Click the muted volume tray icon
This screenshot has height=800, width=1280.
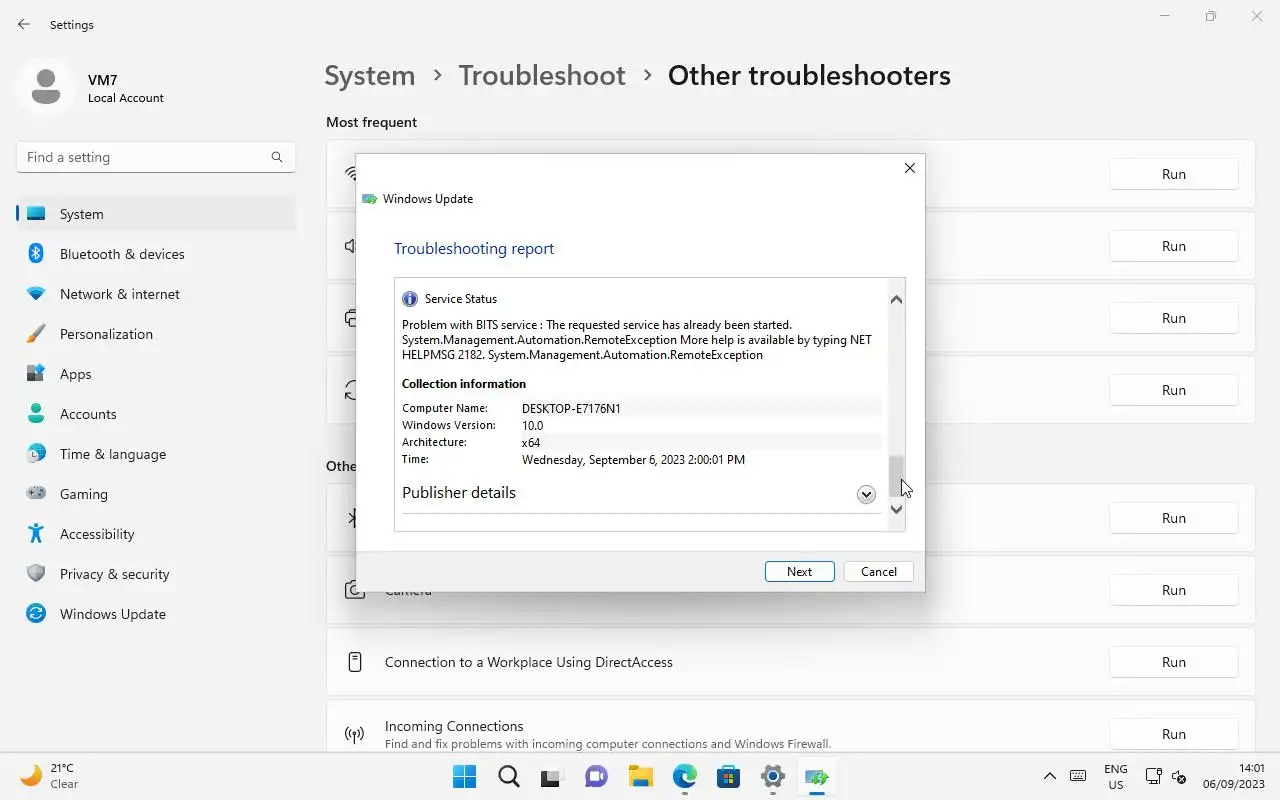tap(1179, 776)
